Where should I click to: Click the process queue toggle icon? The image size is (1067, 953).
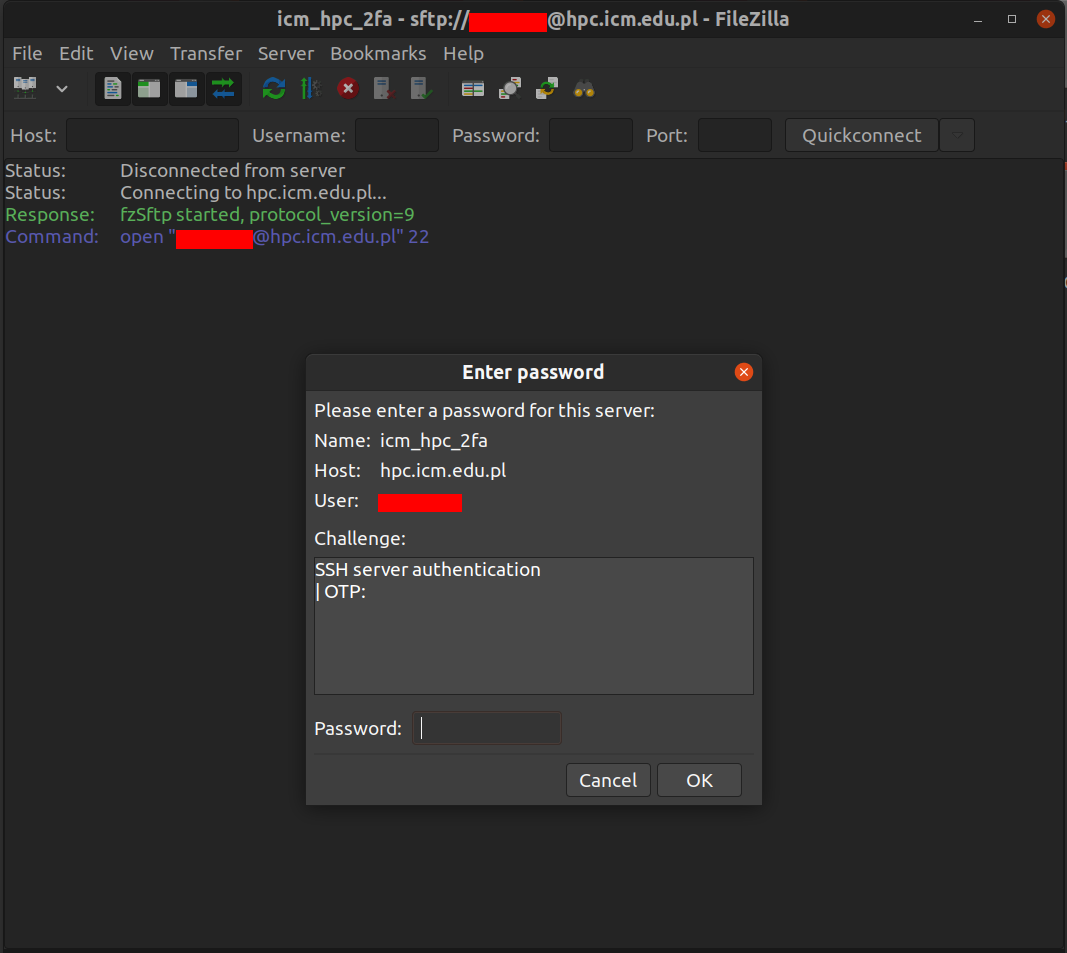pyautogui.click(x=310, y=89)
